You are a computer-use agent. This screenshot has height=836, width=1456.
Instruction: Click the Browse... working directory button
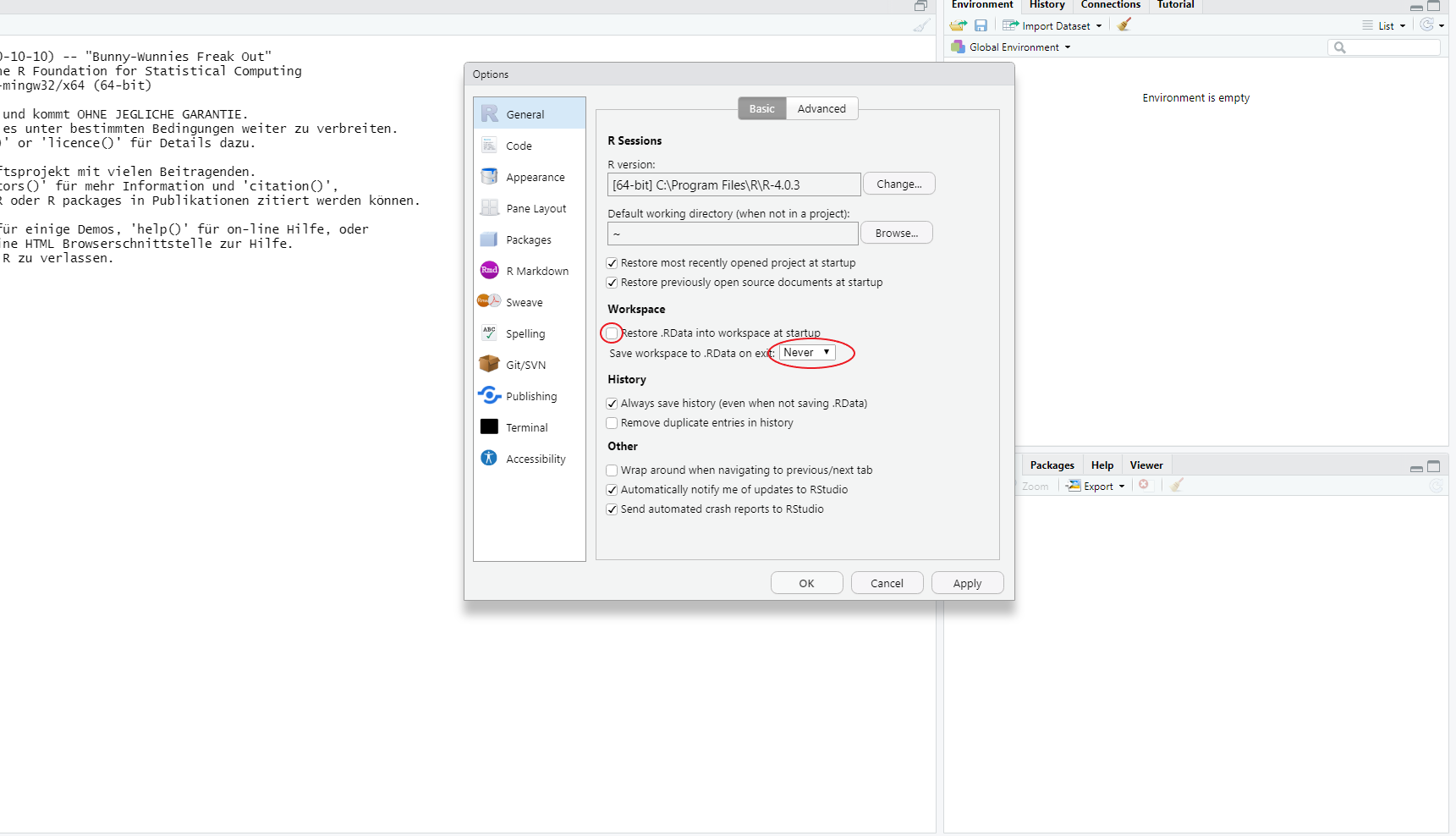coord(897,233)
